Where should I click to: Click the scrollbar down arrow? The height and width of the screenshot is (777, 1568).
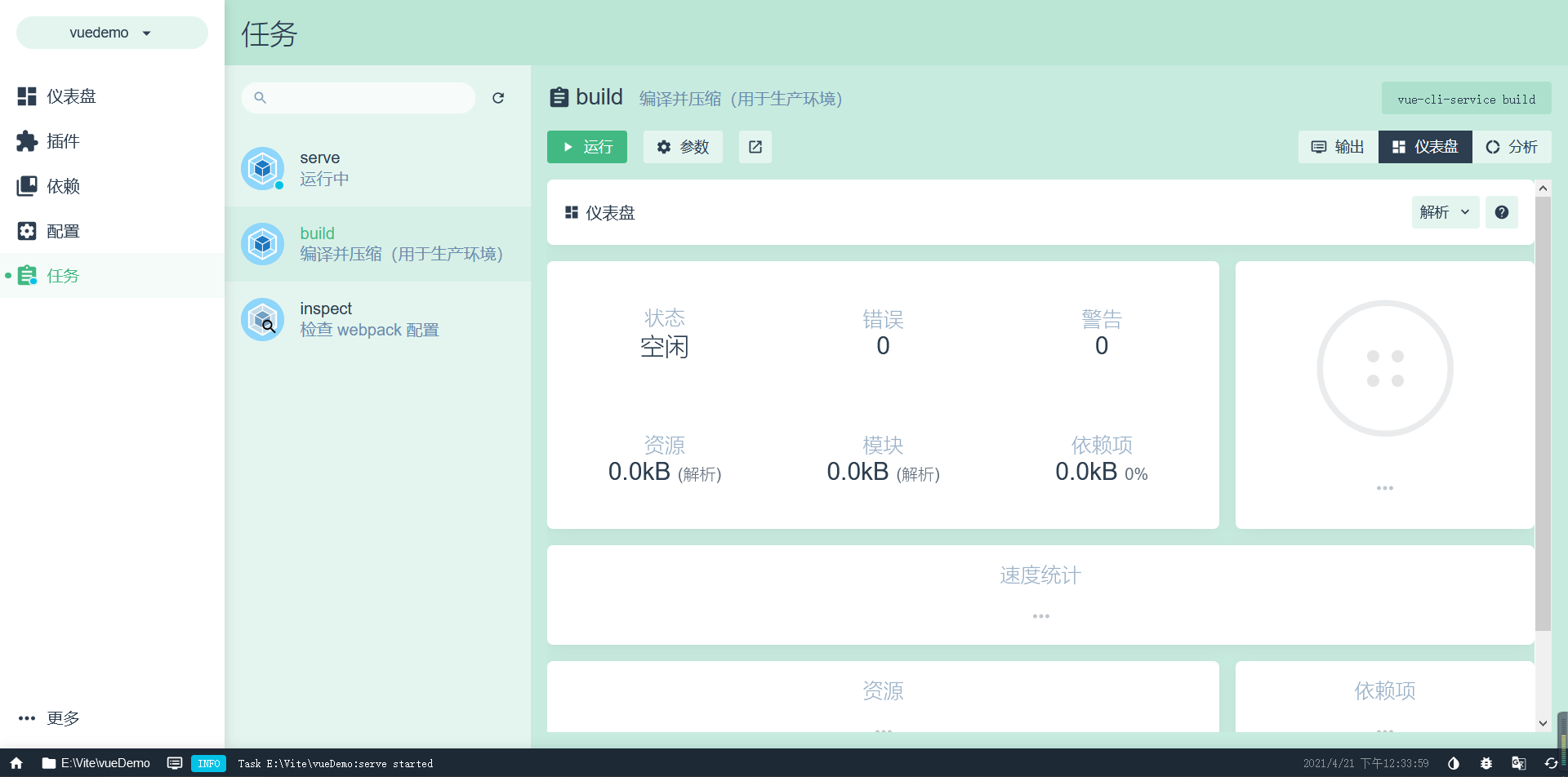click(1543, 723)
